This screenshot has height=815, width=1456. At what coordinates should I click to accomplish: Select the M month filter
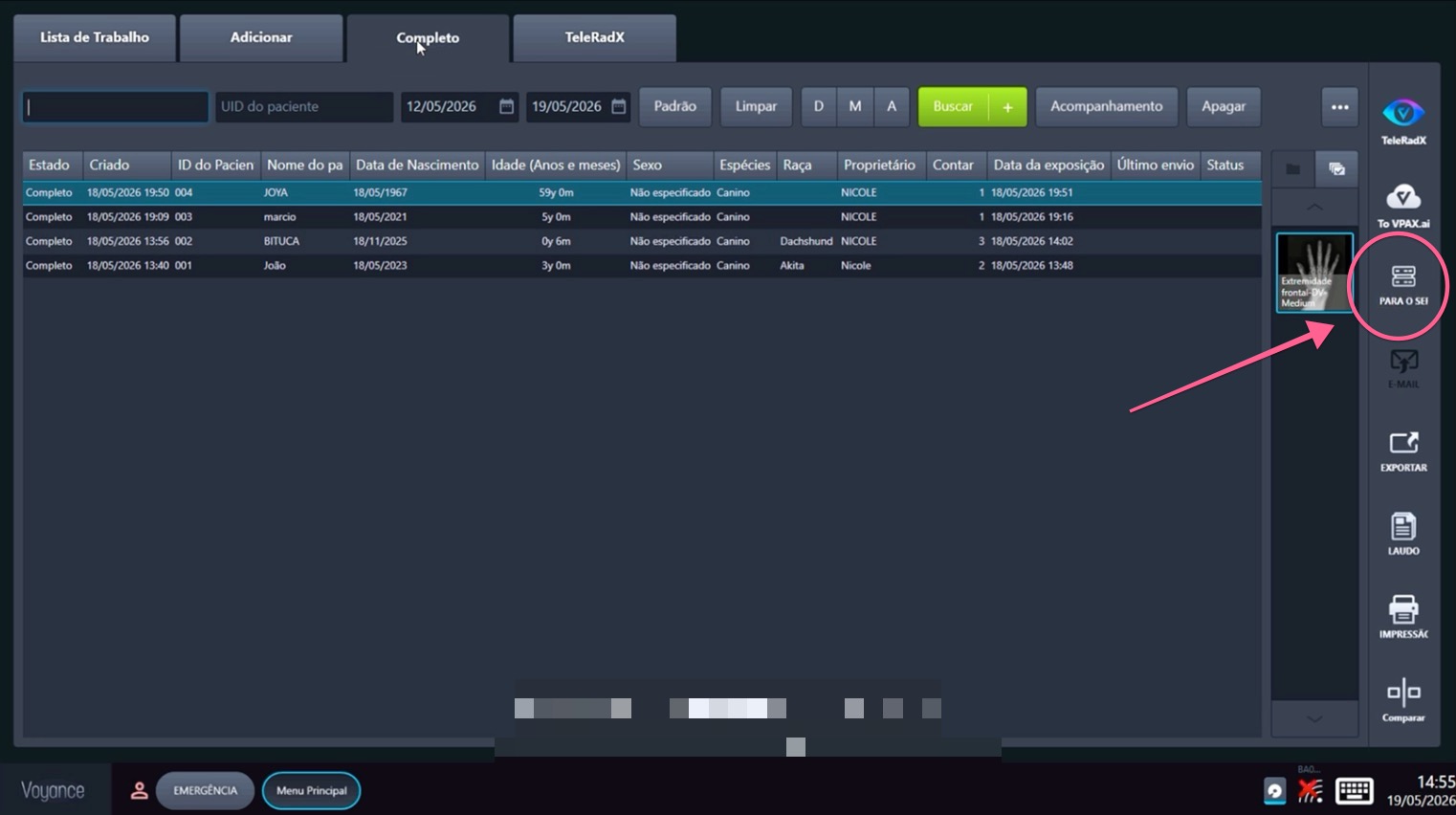(855, 107)
